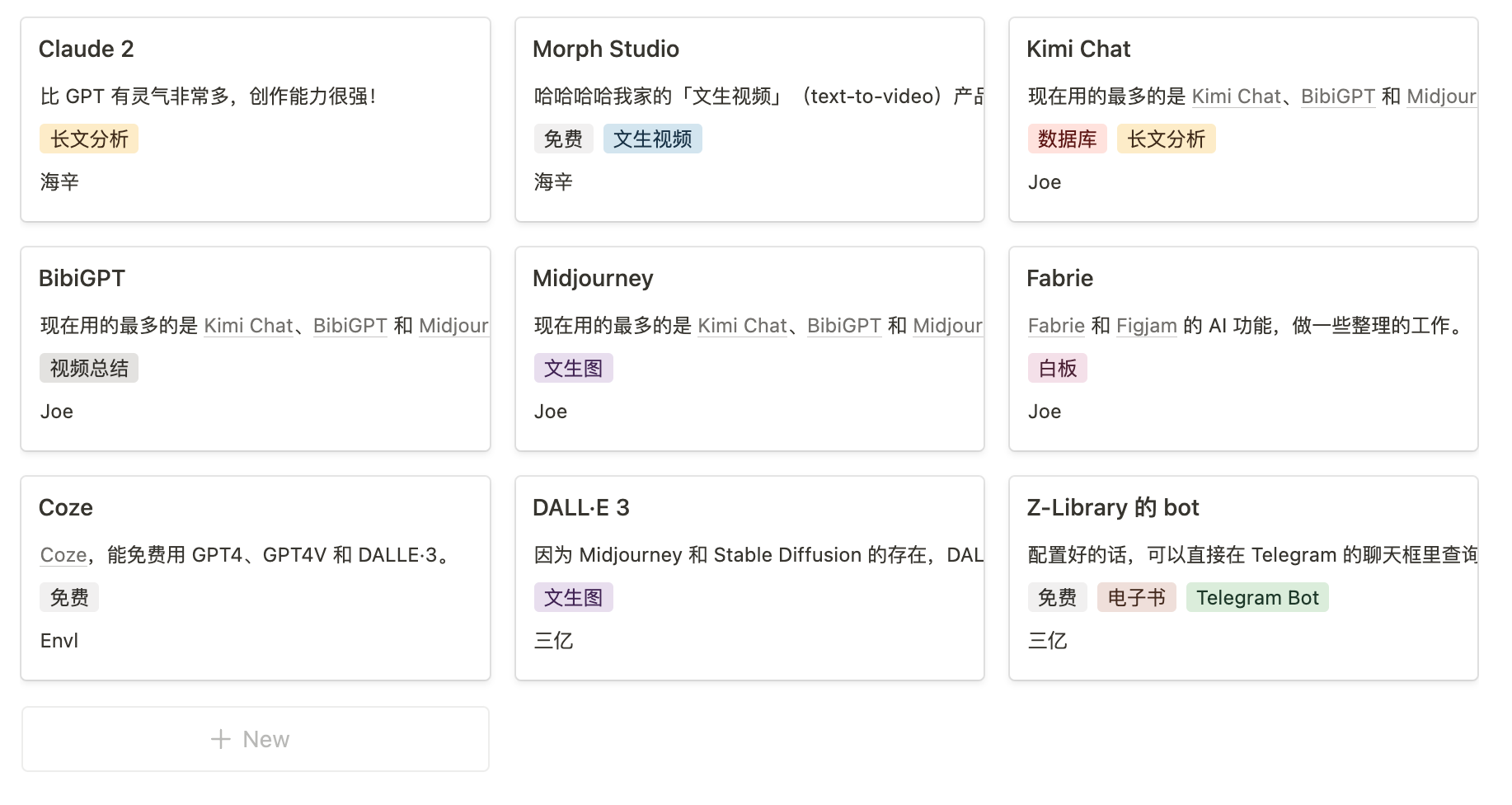
Task: Click 免费 tag on Coze card
Action: (69, 598)
